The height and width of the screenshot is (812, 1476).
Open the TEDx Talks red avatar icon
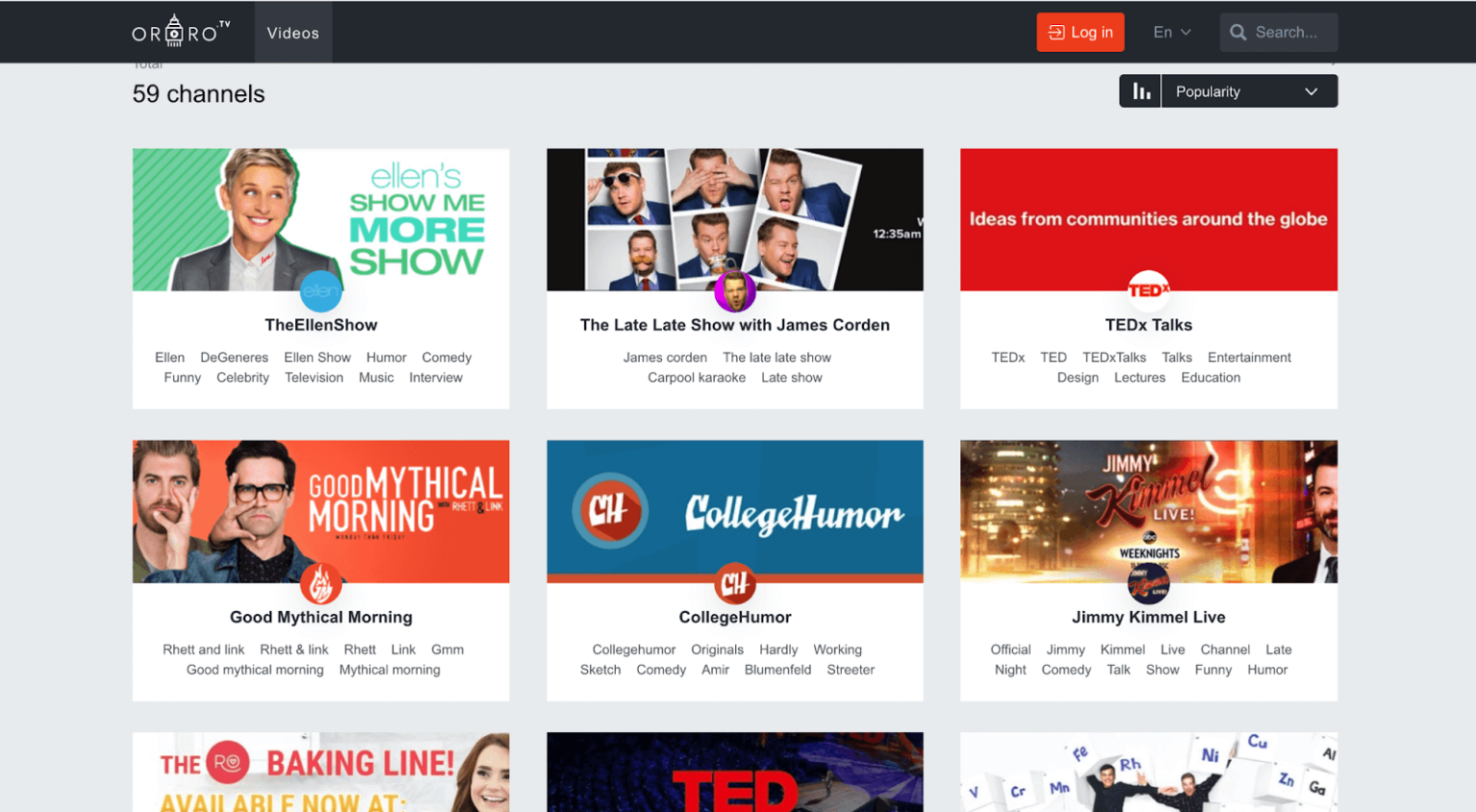pos(1148,287)
